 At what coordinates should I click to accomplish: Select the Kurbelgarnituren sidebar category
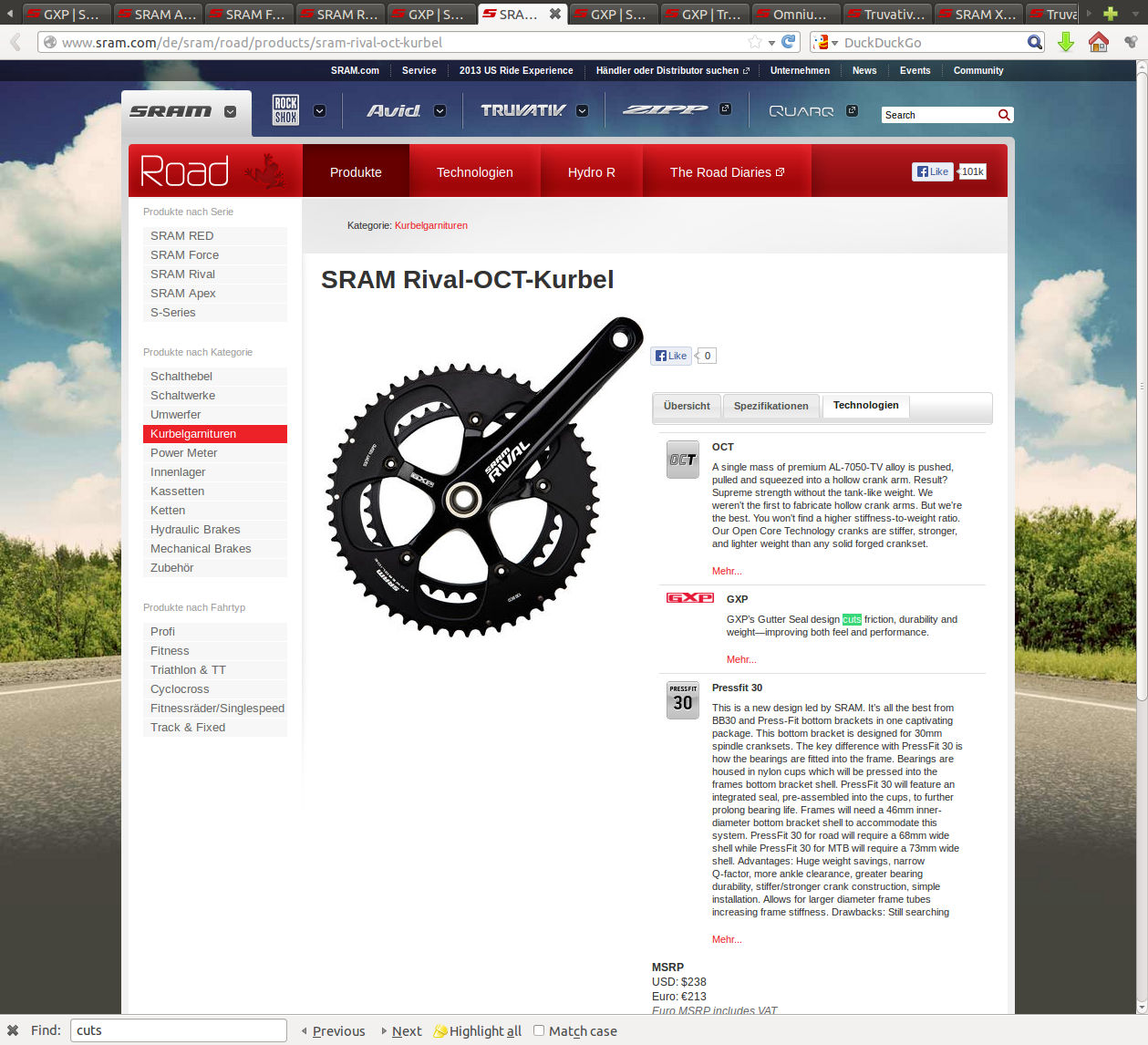(x=215, y=433)
